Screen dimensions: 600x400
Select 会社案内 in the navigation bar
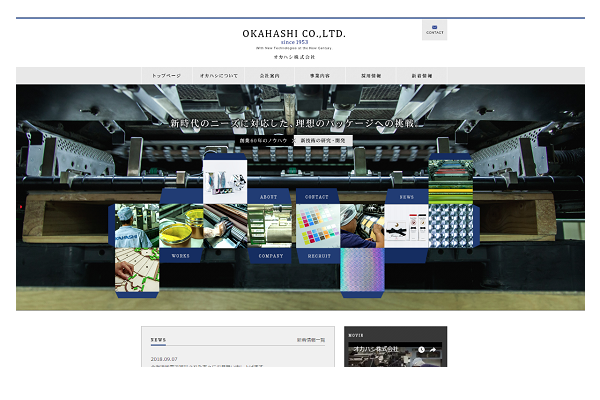[270, 76]
